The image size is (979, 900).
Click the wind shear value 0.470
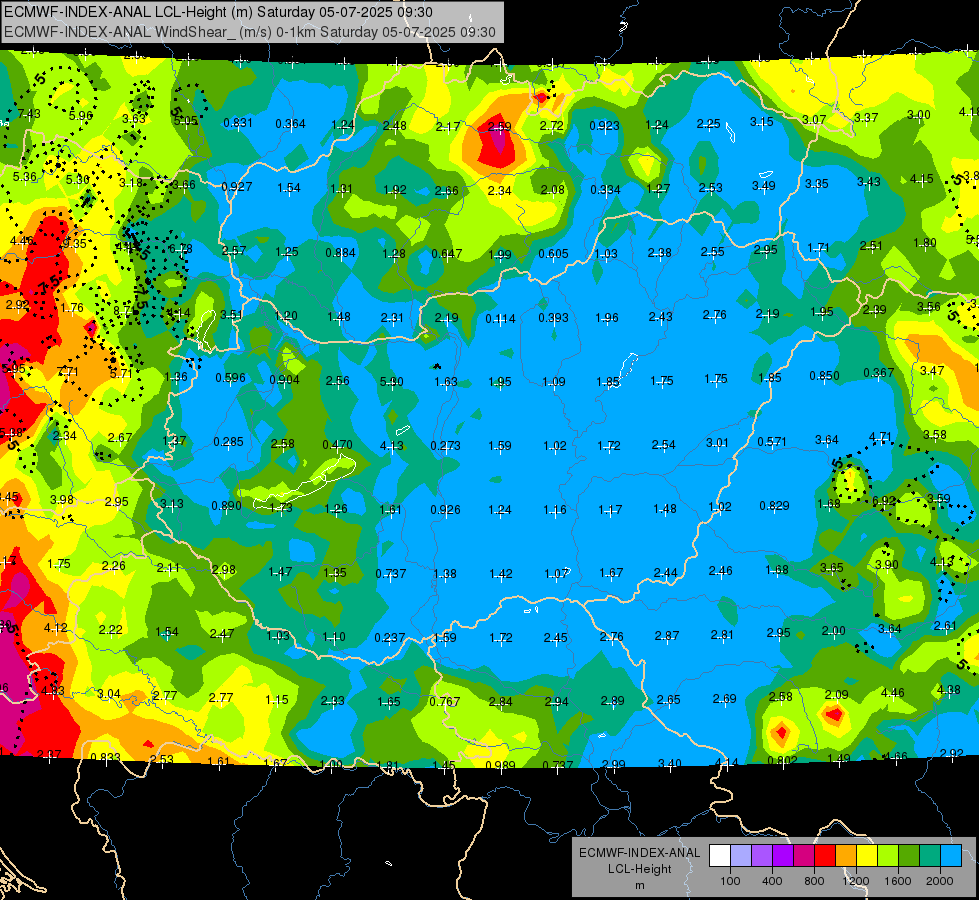click(337, 445)
